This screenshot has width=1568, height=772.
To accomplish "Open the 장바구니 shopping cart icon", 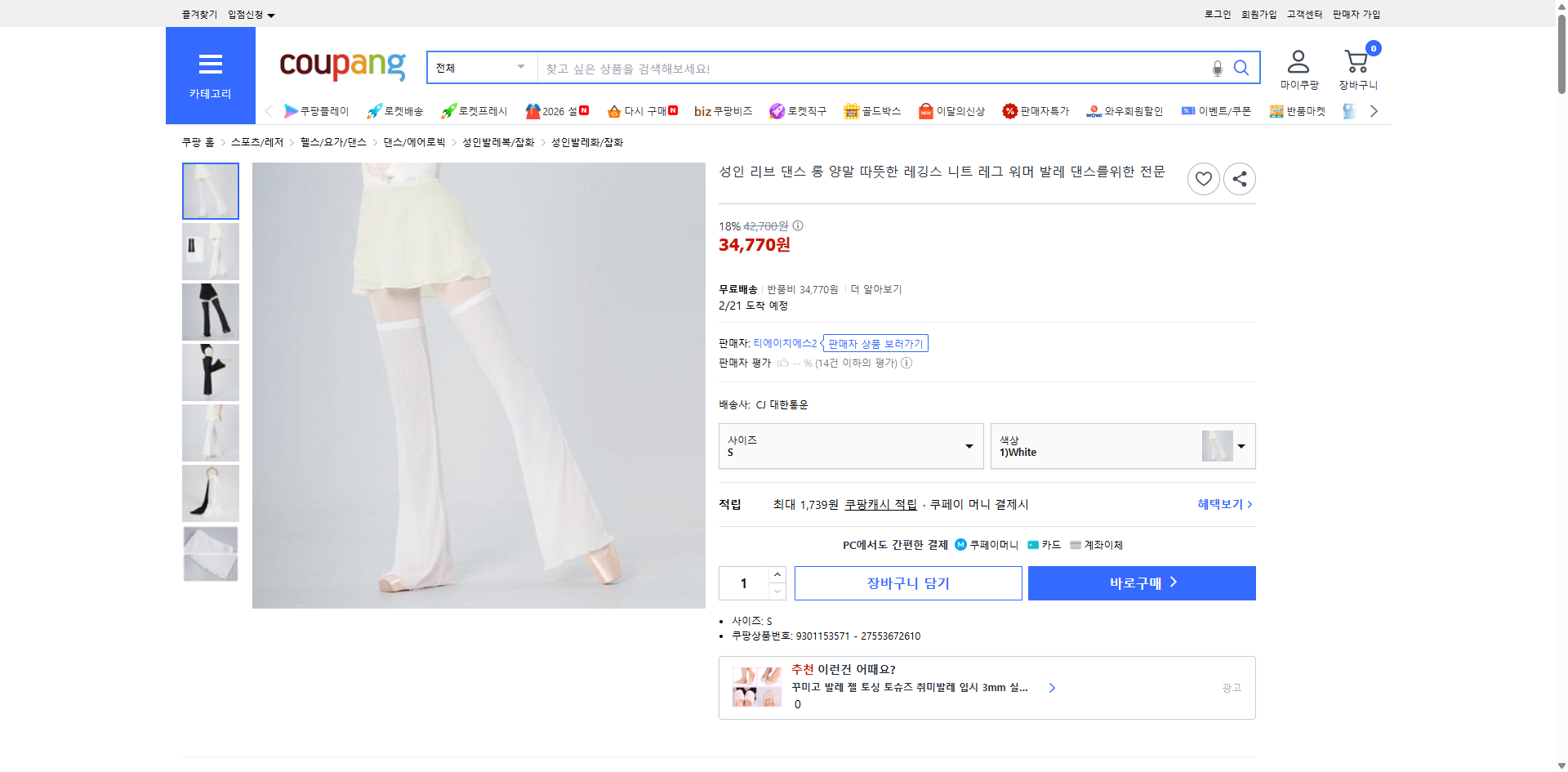I will 1356,60.
